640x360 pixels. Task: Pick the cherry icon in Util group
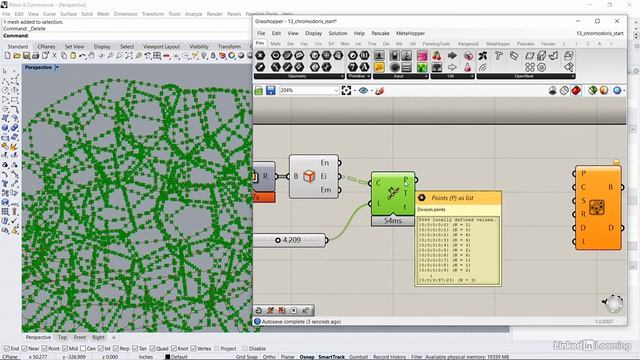click(x=437, y=56)
